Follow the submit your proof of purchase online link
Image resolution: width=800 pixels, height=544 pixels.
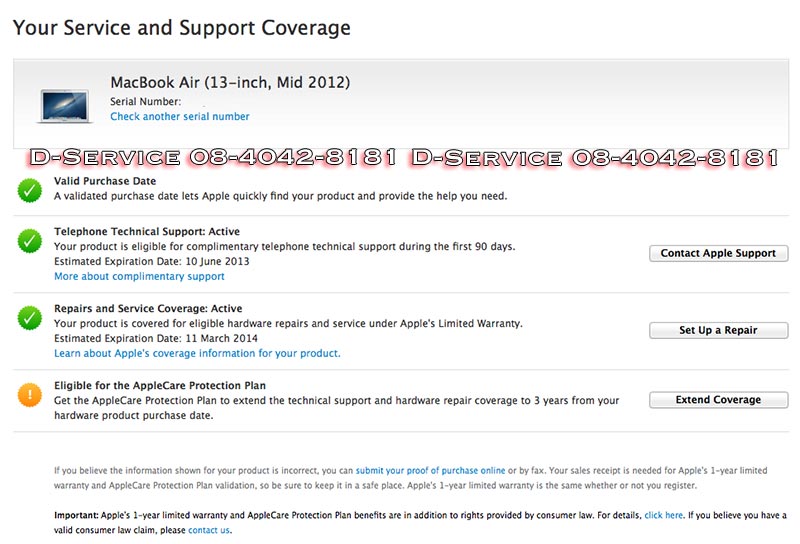click(430, 470)
